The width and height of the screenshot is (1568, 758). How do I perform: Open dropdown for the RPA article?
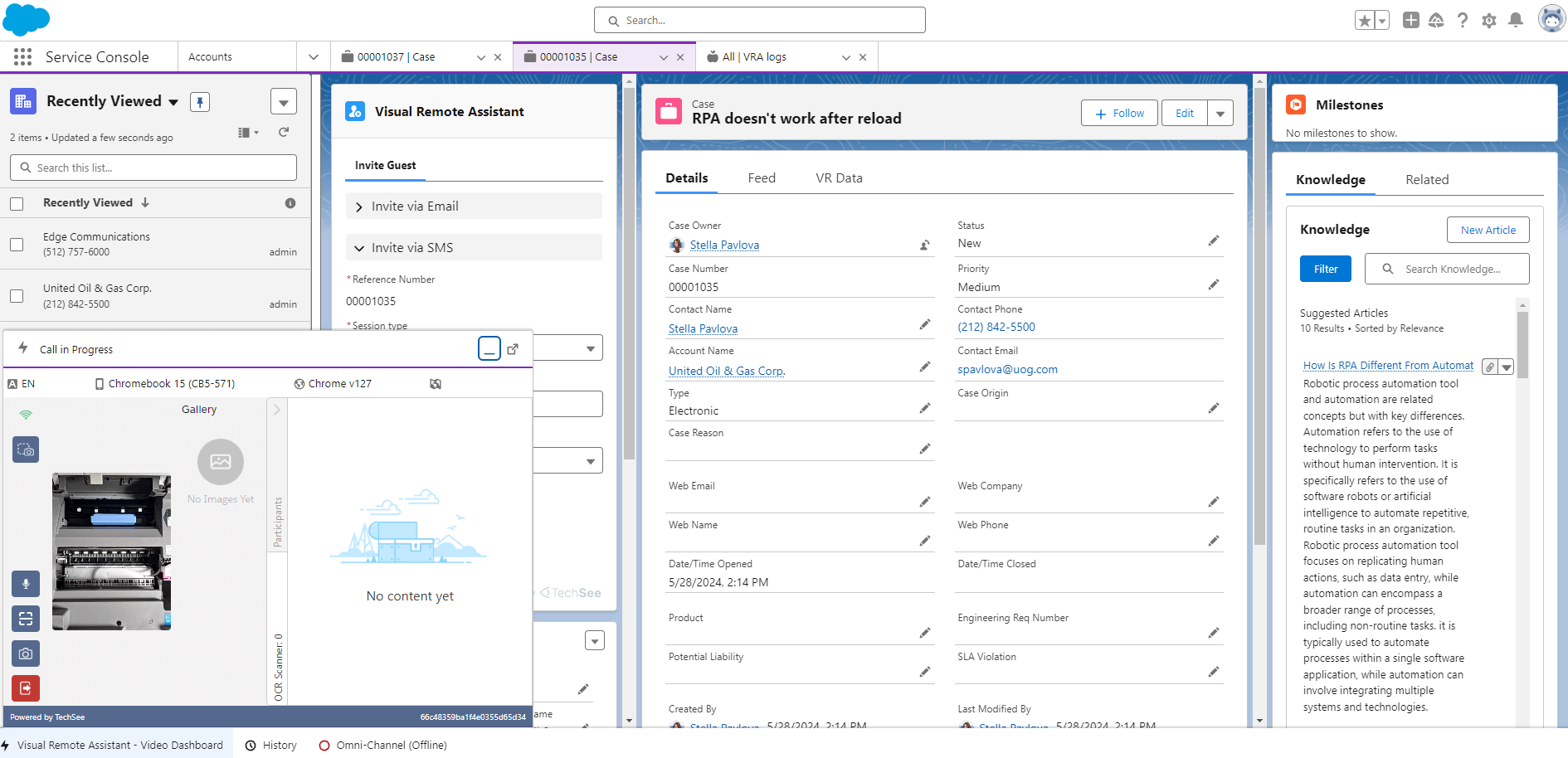1507,367
